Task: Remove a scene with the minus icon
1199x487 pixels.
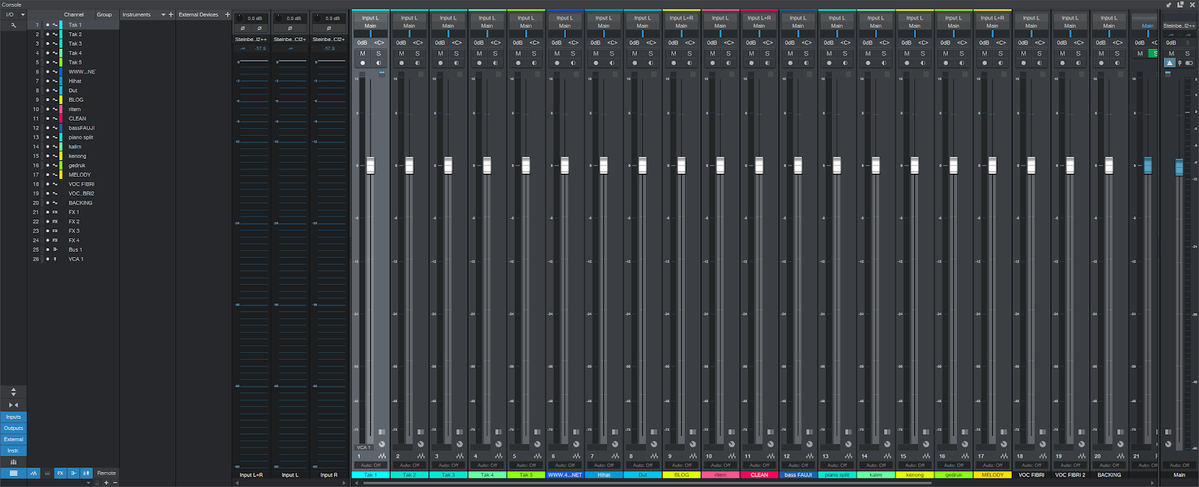Action: coord(115,482)
